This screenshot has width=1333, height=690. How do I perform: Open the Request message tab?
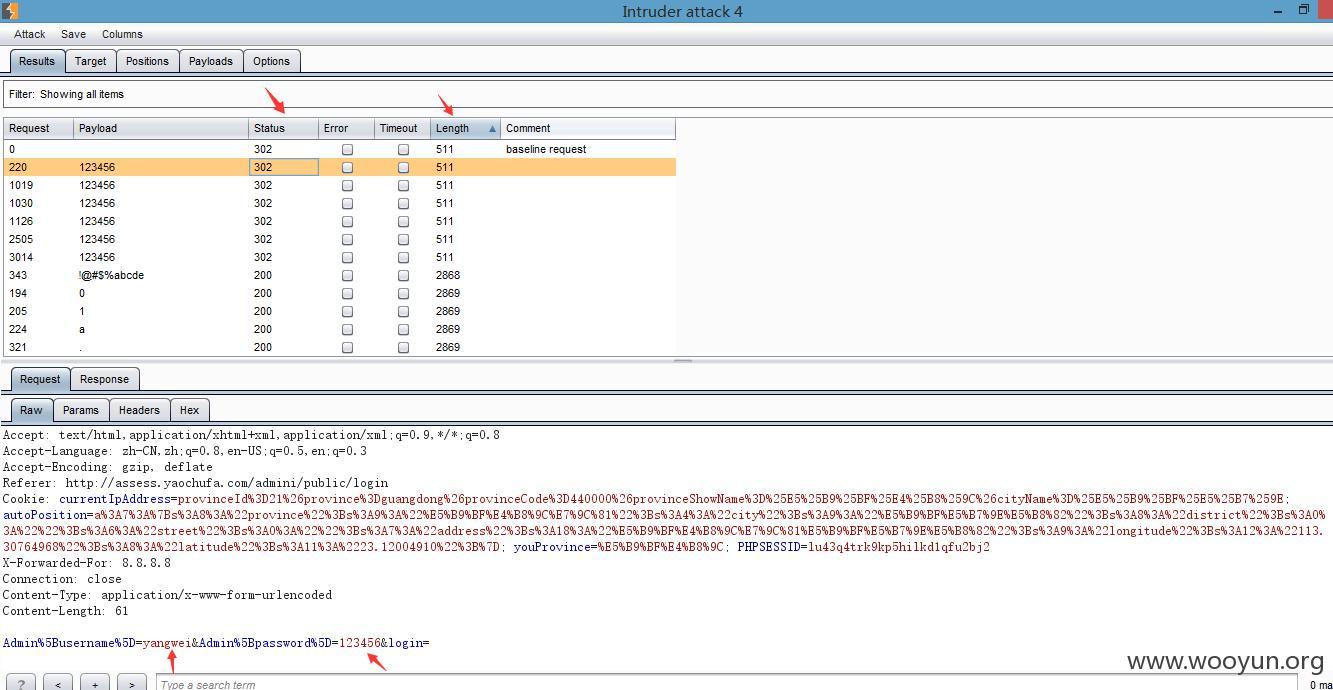click(40, 379)
